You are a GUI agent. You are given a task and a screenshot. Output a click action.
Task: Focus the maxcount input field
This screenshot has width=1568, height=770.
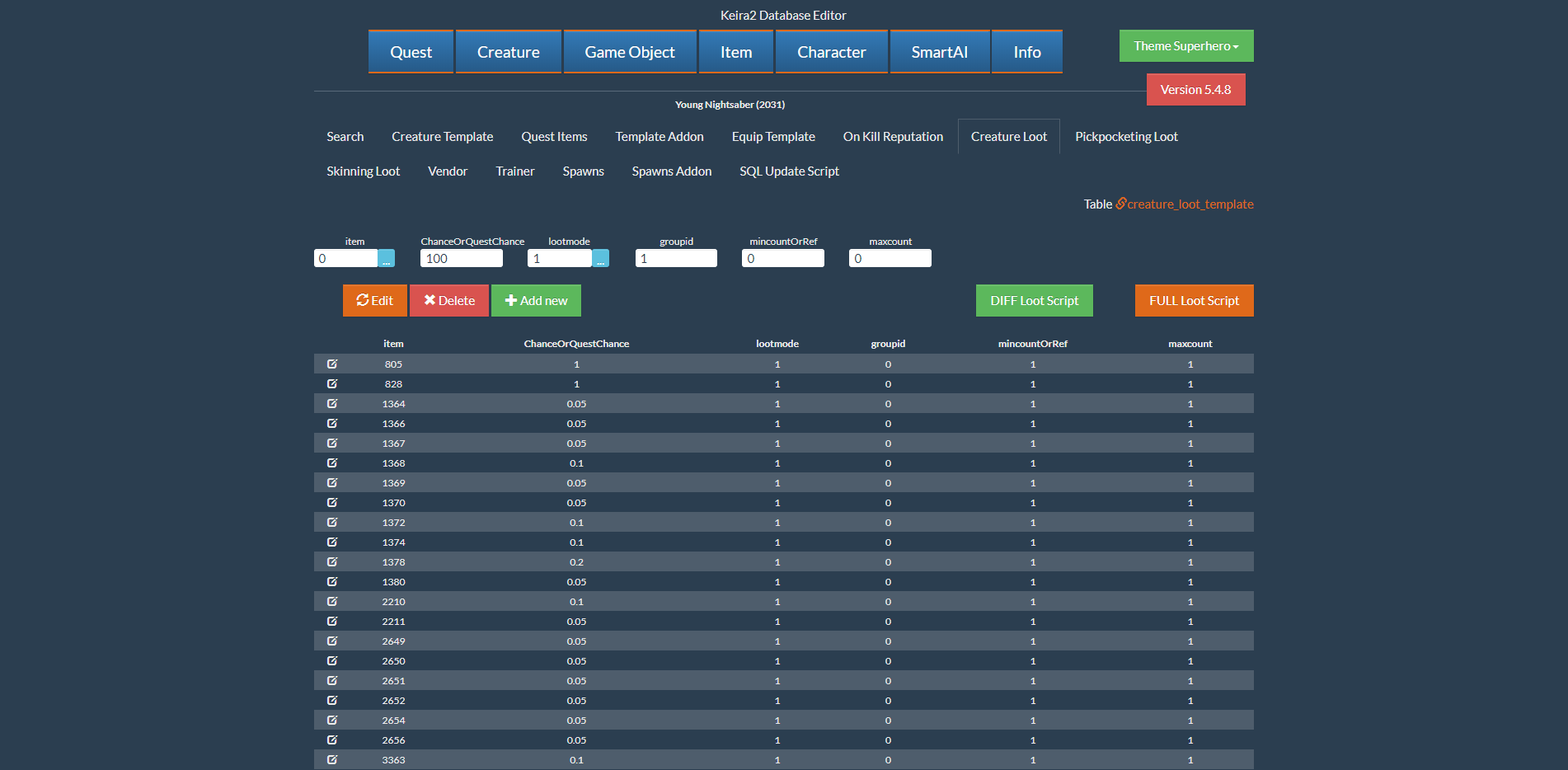pos(890,258)
